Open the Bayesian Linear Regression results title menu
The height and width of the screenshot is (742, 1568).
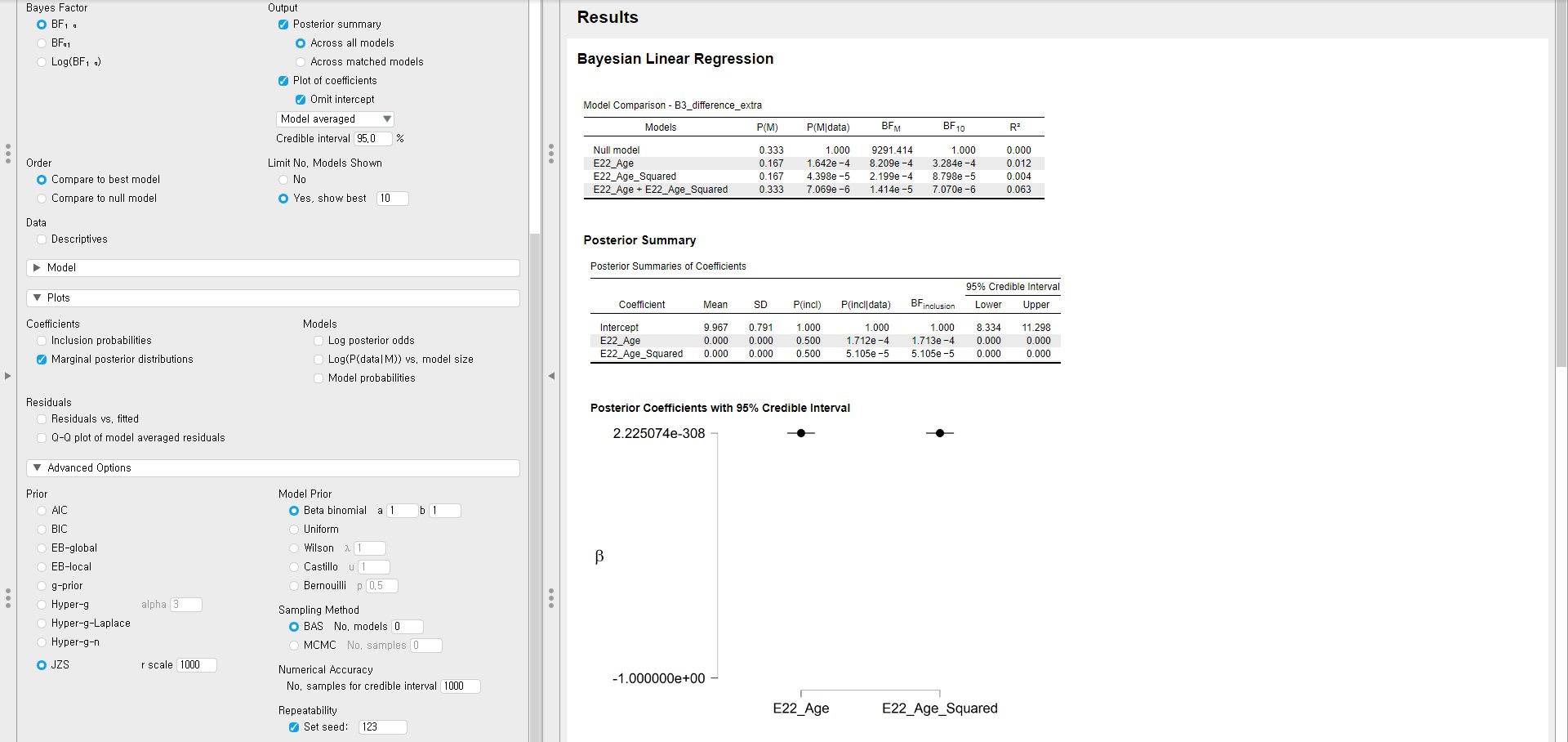675,59
